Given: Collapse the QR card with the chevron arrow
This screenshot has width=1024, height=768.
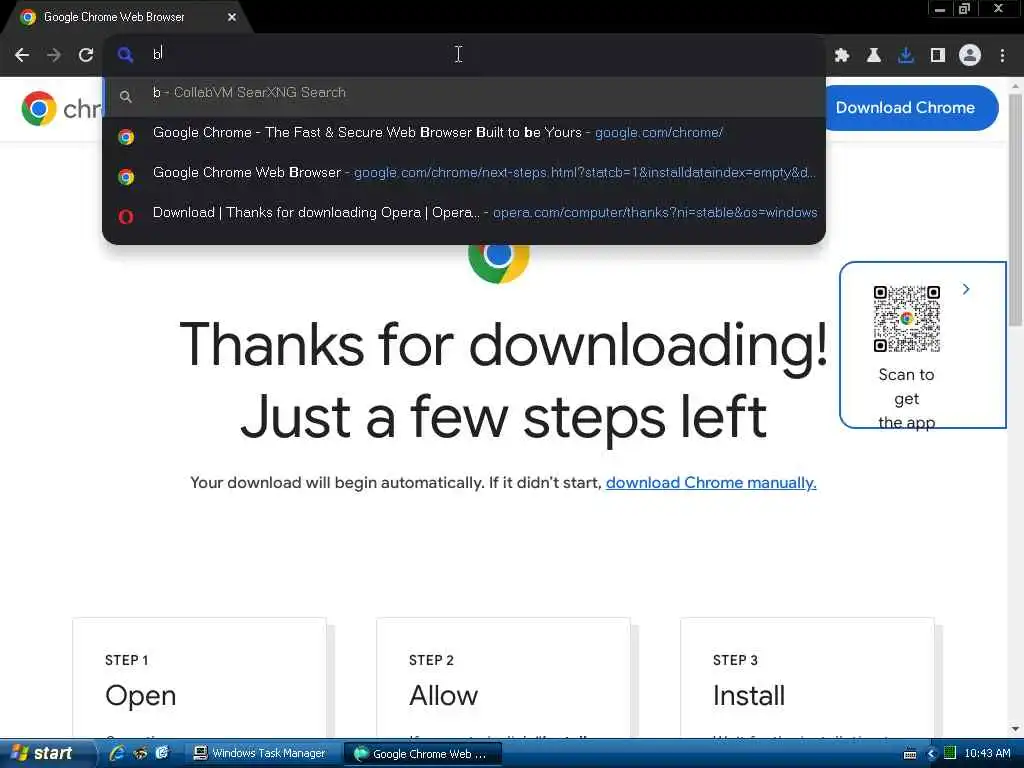Looking at the screenshot, I should click(966, 289).
